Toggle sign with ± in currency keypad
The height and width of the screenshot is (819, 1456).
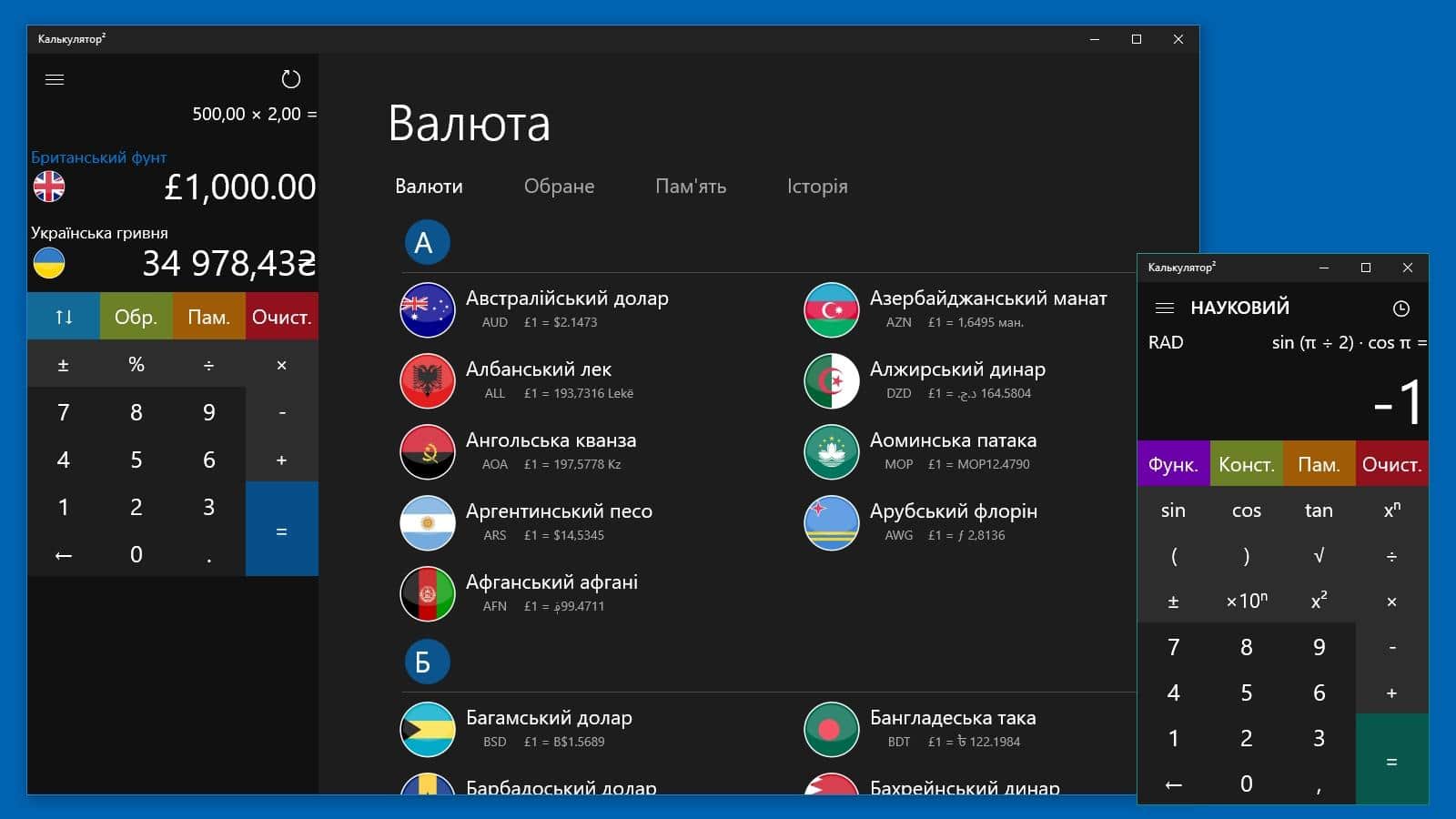coord(64,365)
